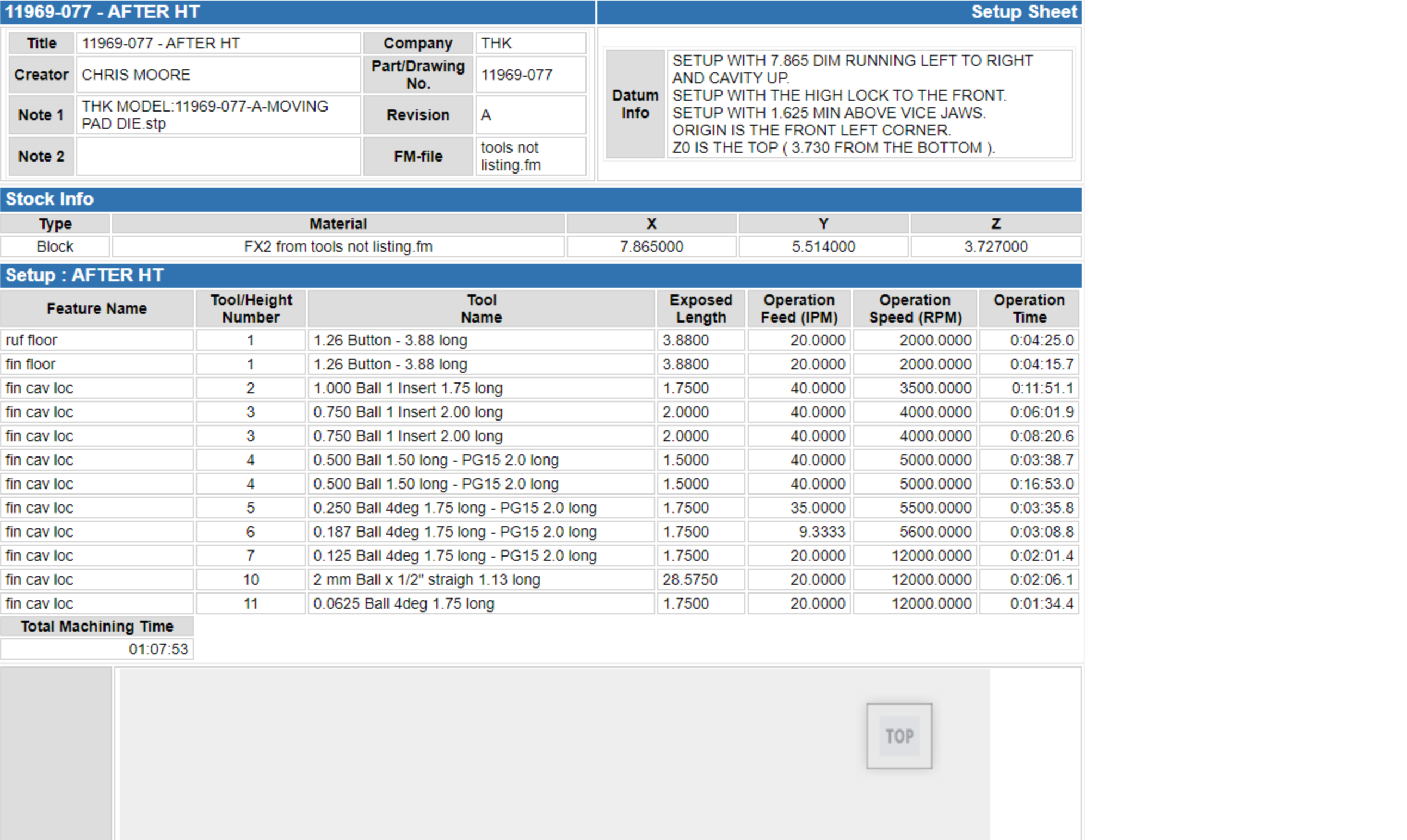Click the Stock Info section header
This screenshot has width=1407, height=840.
pos(540,199)
